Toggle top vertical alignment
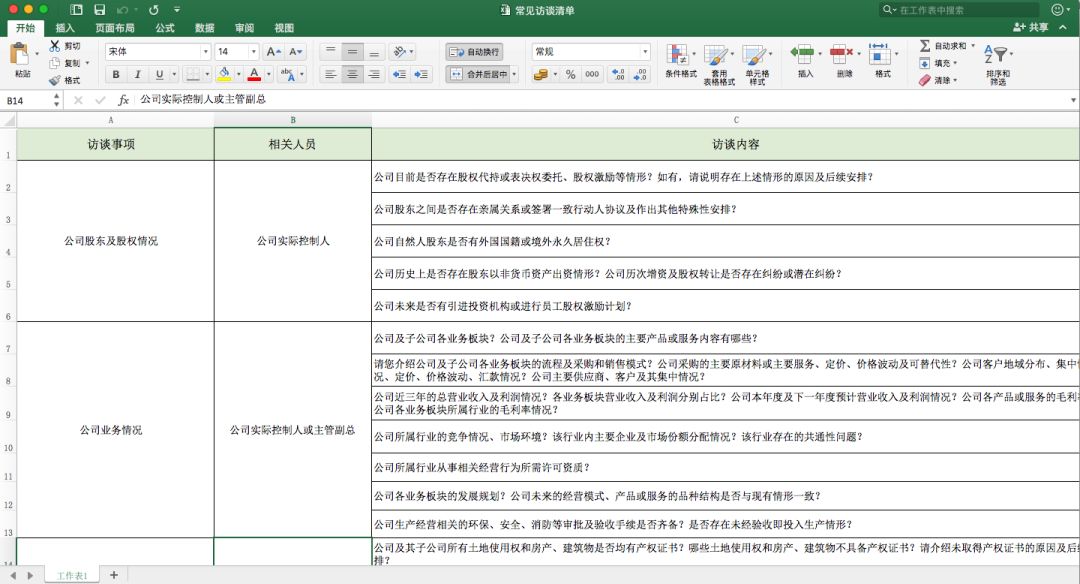Image resolution: width=1080 pixels, height=584 pixels. pyautogui.click(x=331, y=52)
